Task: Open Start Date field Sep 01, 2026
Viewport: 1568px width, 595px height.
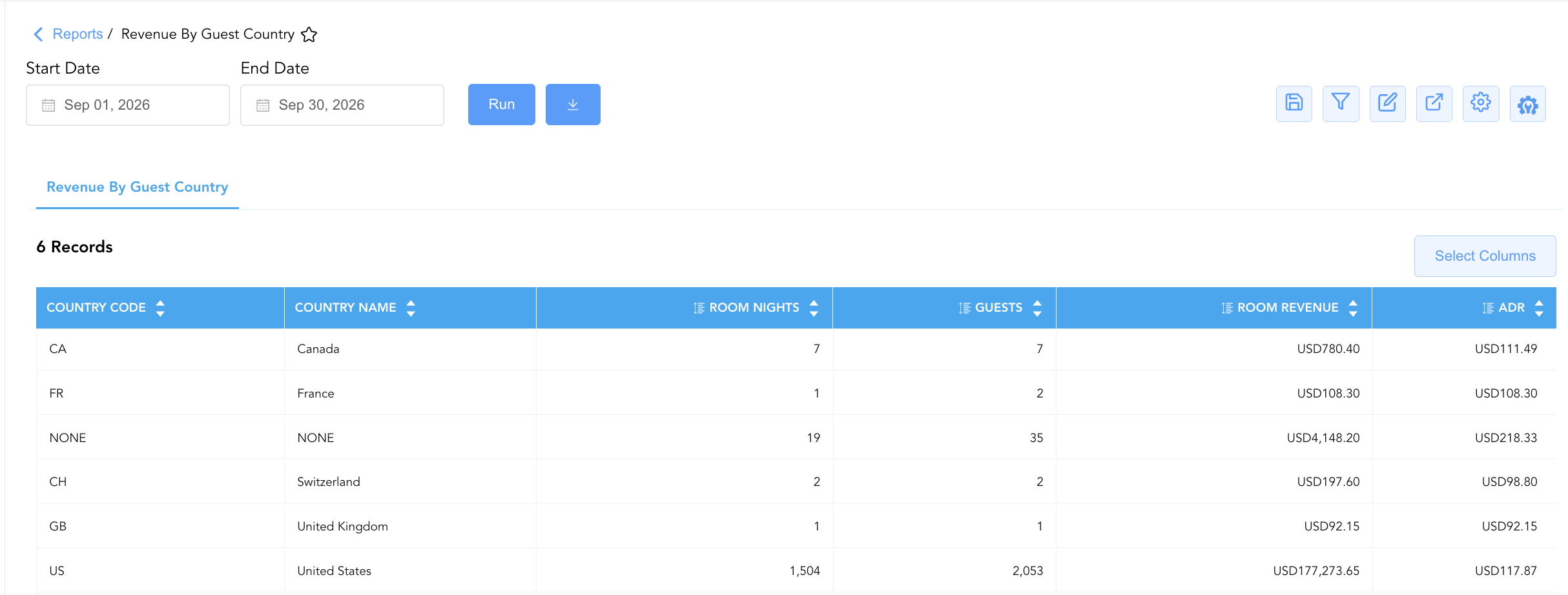Action: click(x=128, y=105)
